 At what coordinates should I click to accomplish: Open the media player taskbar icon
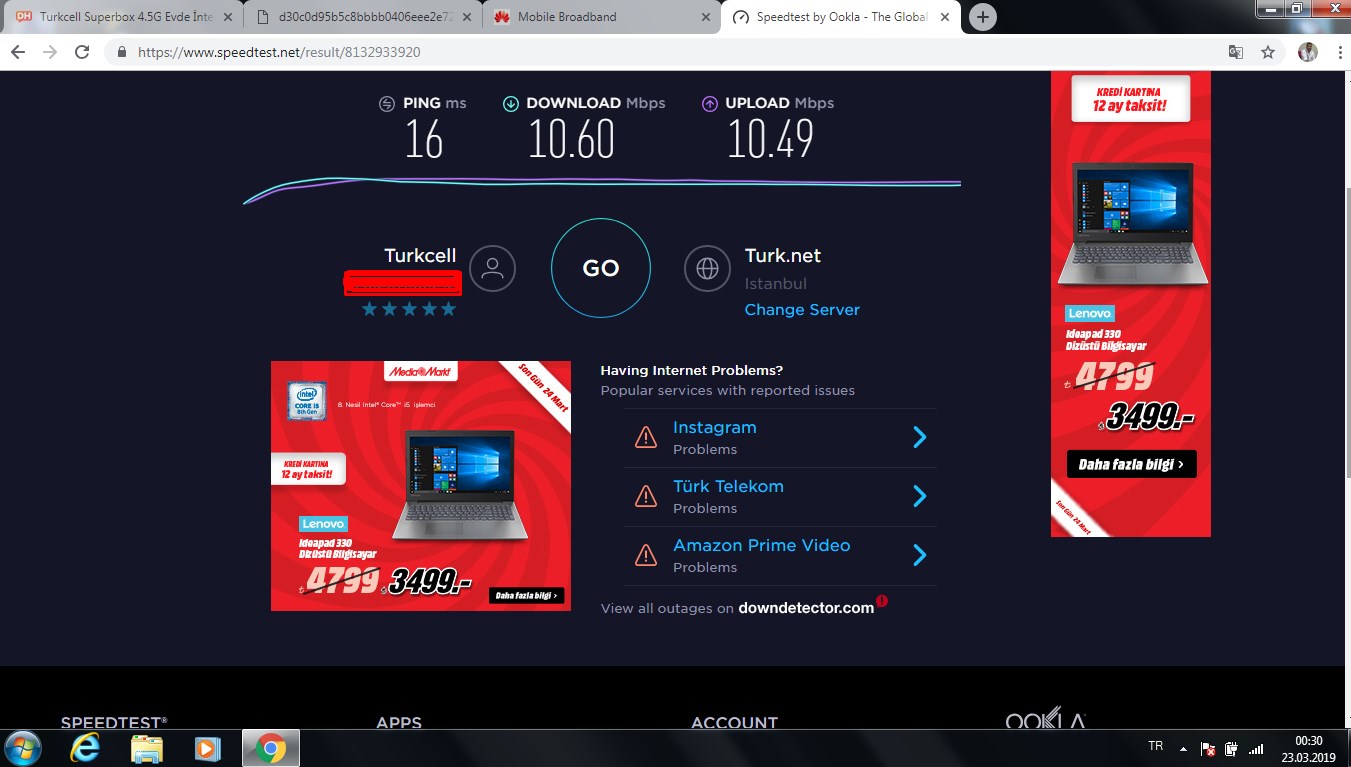tap(207, 748)
